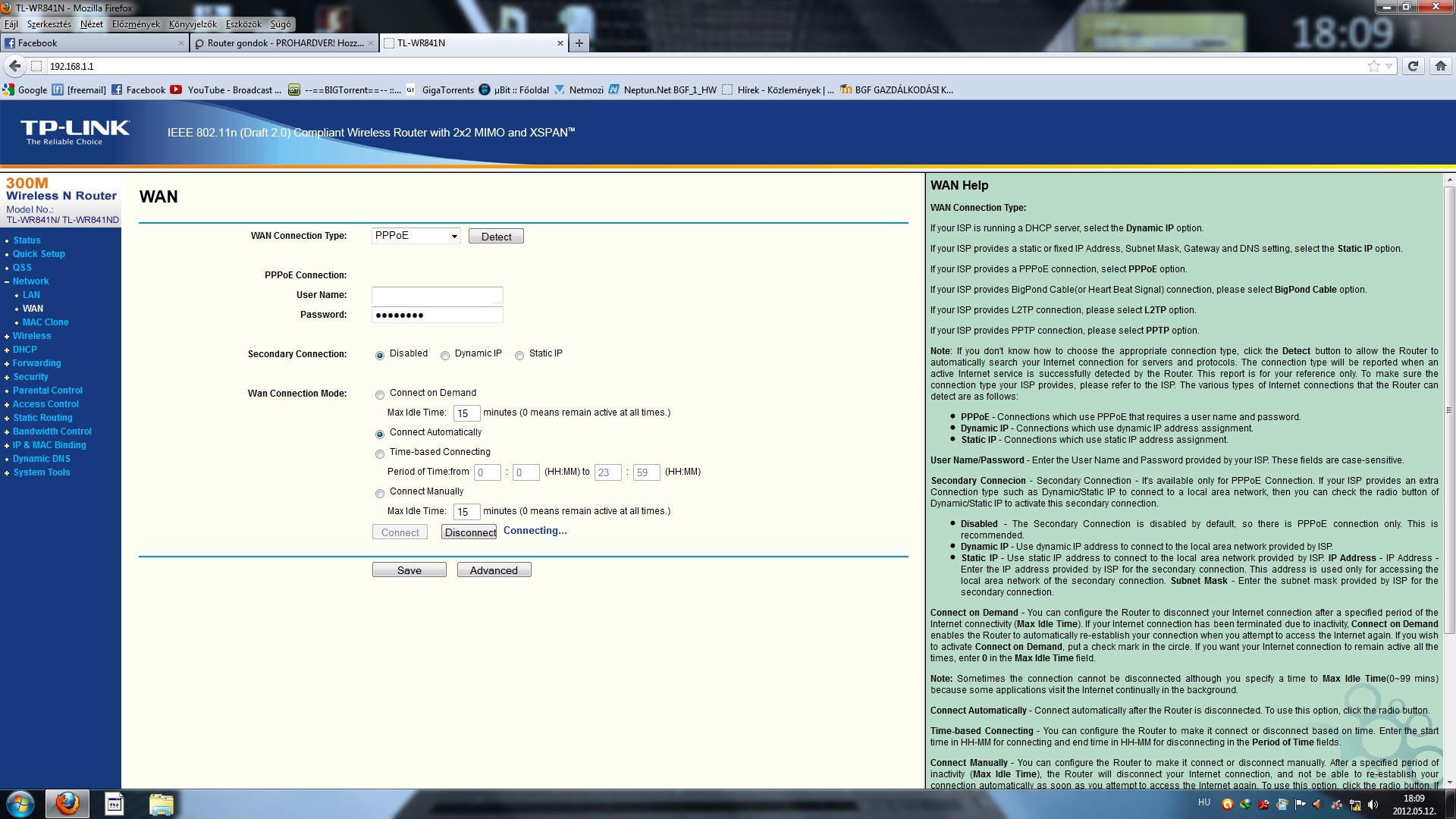Open the µBit :: Főoldal bookmark
Image resolution: width=1456 pixels, height=819 pixels.
513,89
